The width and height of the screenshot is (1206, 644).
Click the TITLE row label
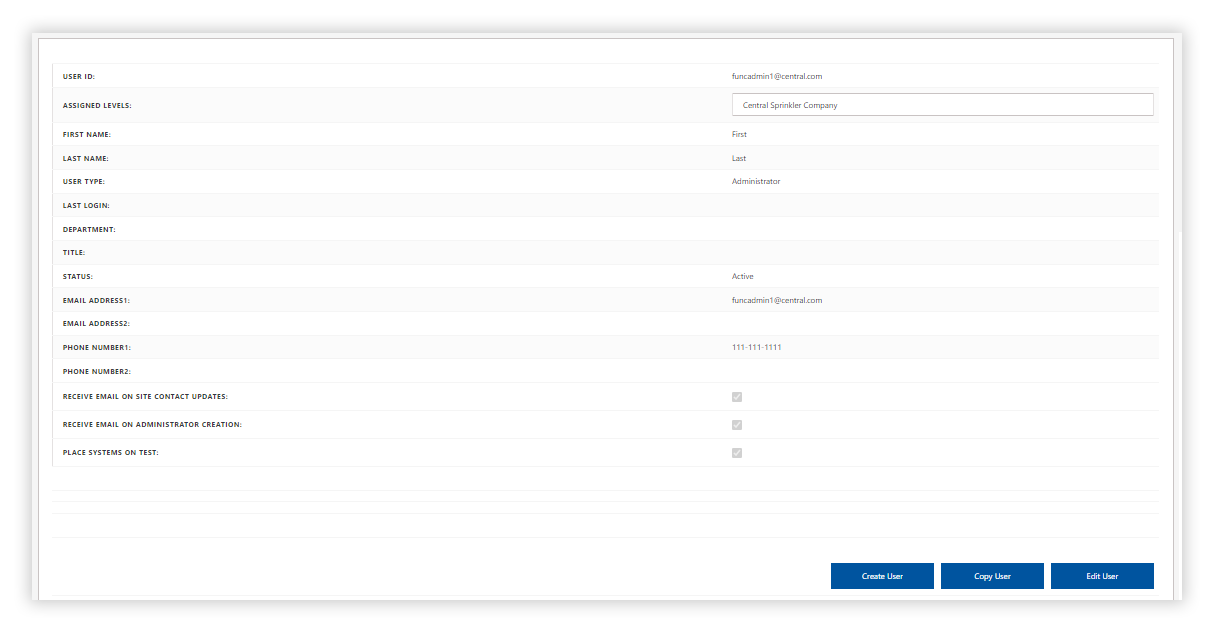tap(74, 253)
